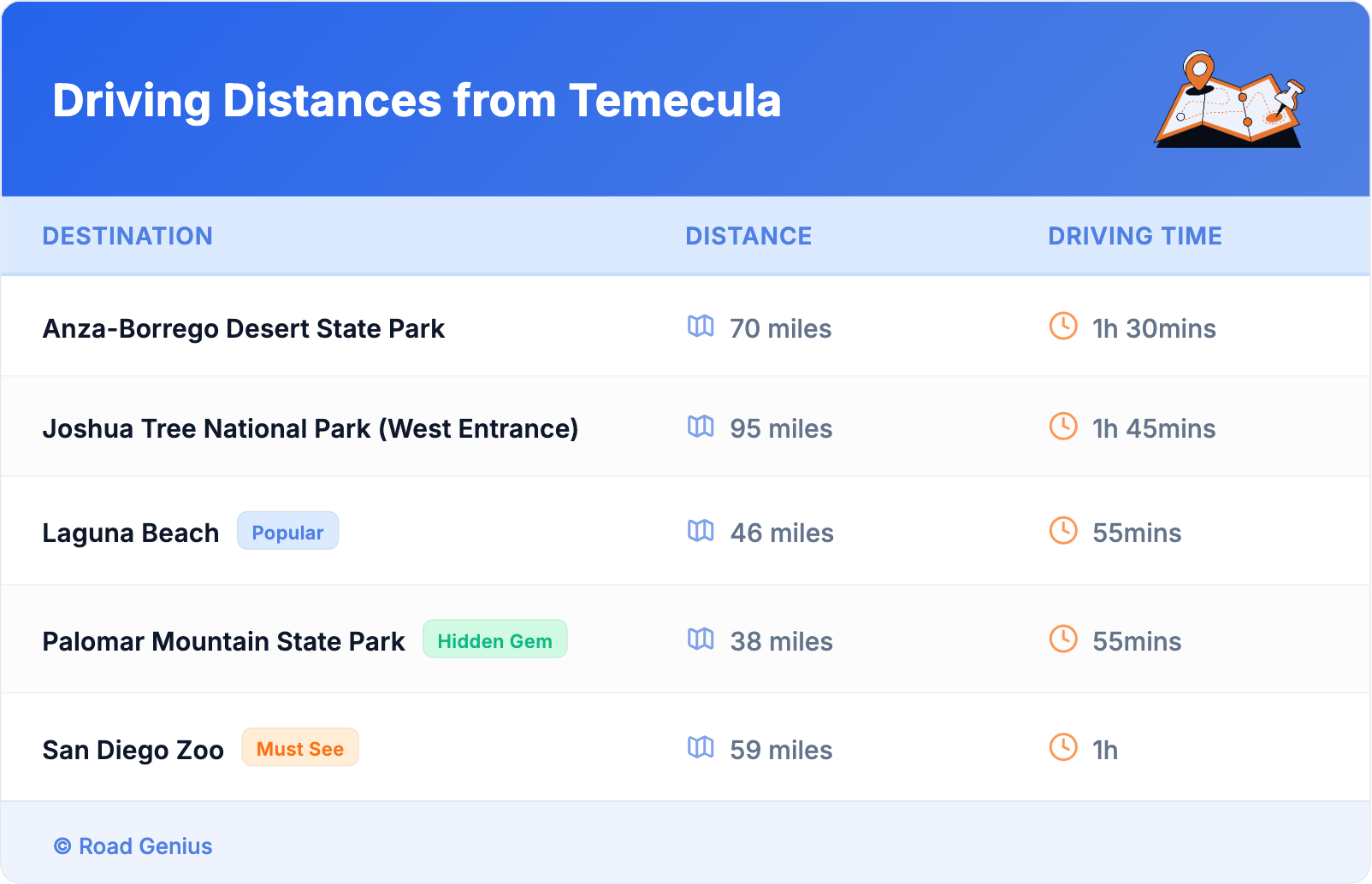Open the Road Genius copyright link

(x=133, y=846)
